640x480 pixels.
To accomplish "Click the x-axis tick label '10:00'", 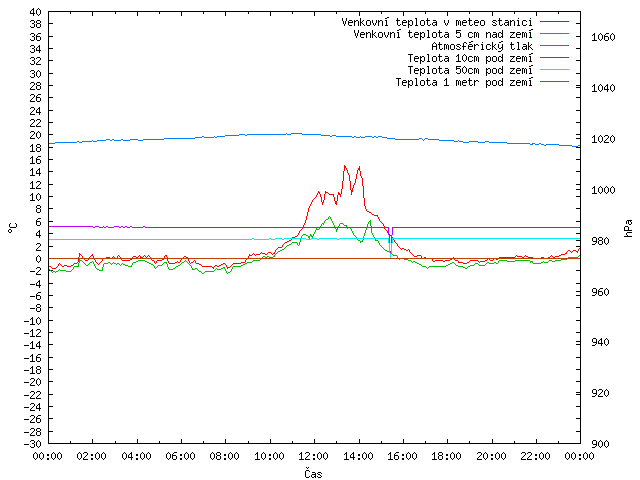I will (269, 456).
